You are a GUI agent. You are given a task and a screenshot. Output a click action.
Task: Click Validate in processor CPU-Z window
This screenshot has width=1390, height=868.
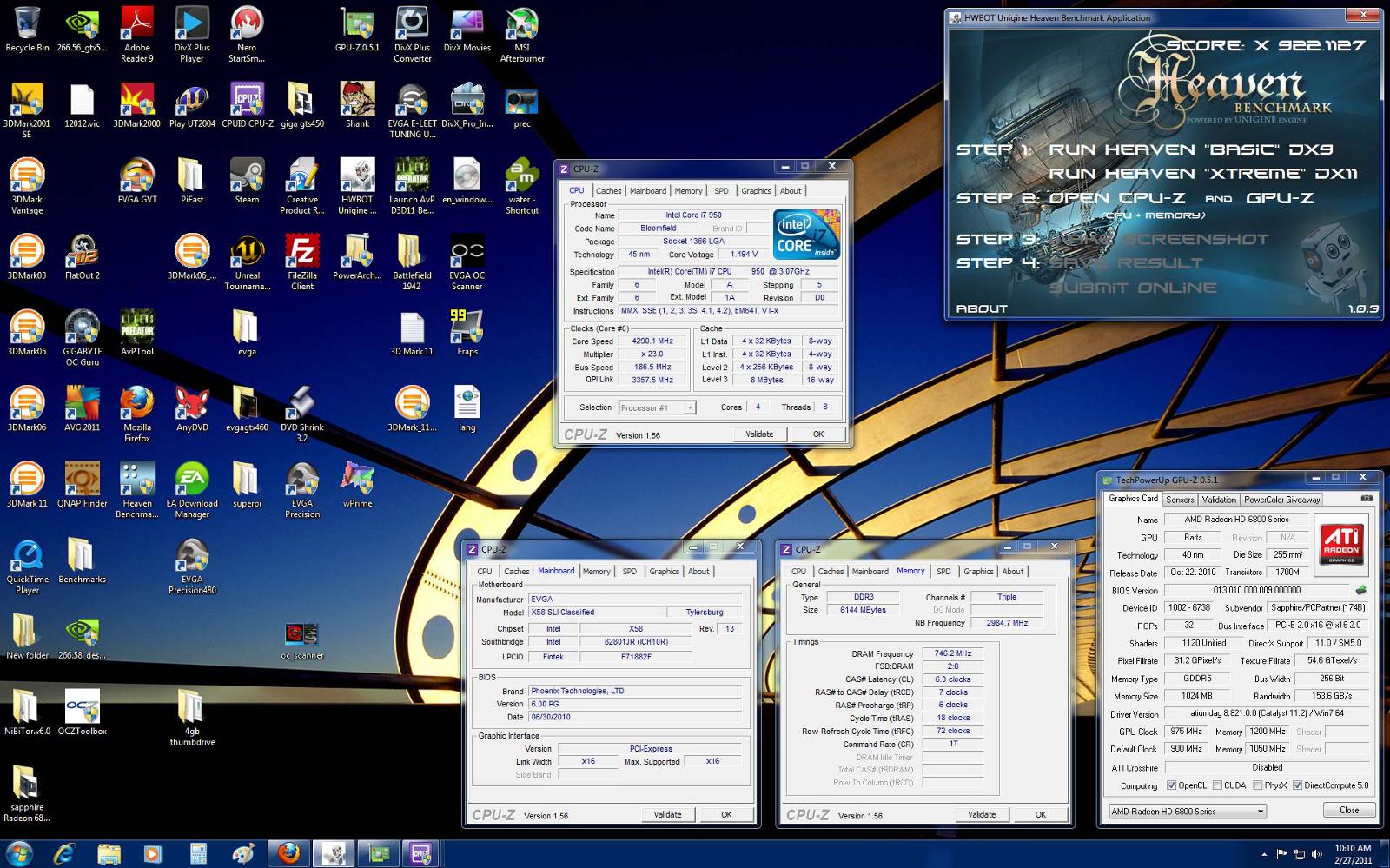(759, 434)
